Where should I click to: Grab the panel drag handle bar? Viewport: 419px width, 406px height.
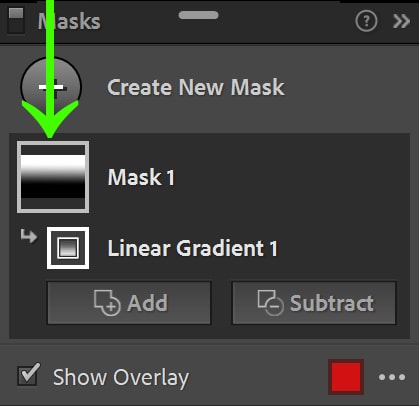click(198, 15)
